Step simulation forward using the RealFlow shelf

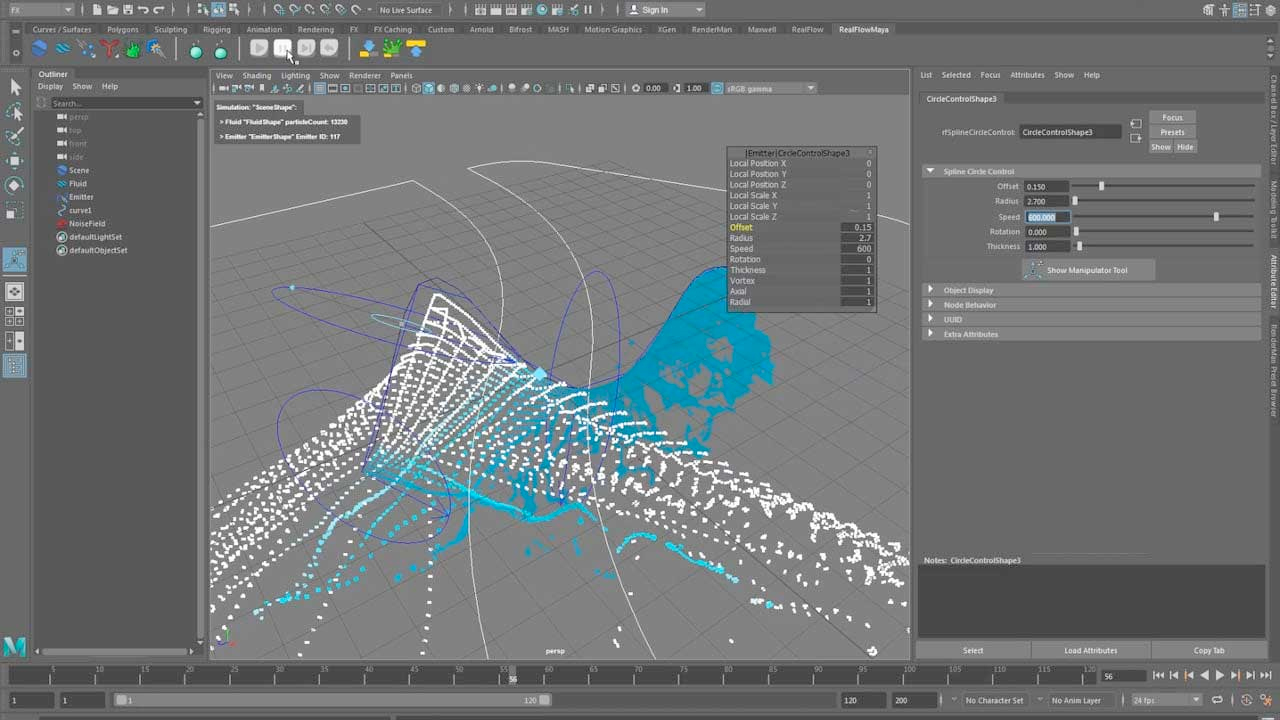point(306,48)
